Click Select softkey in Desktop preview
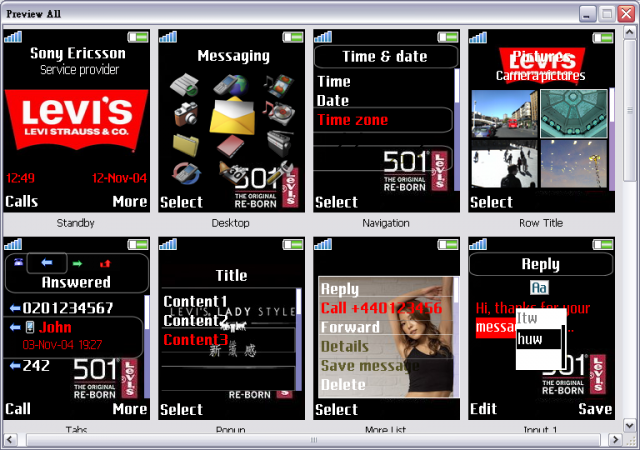 [x=181, y=202]
